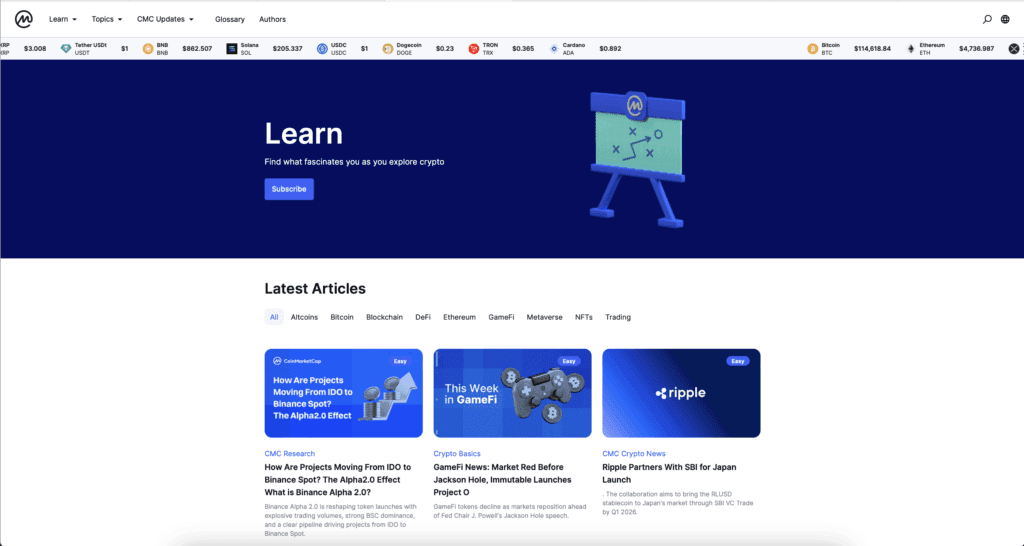The image size is (1024, 546).
Task: Click the Cardano price $0.892
Action: [x=610, y=48]
